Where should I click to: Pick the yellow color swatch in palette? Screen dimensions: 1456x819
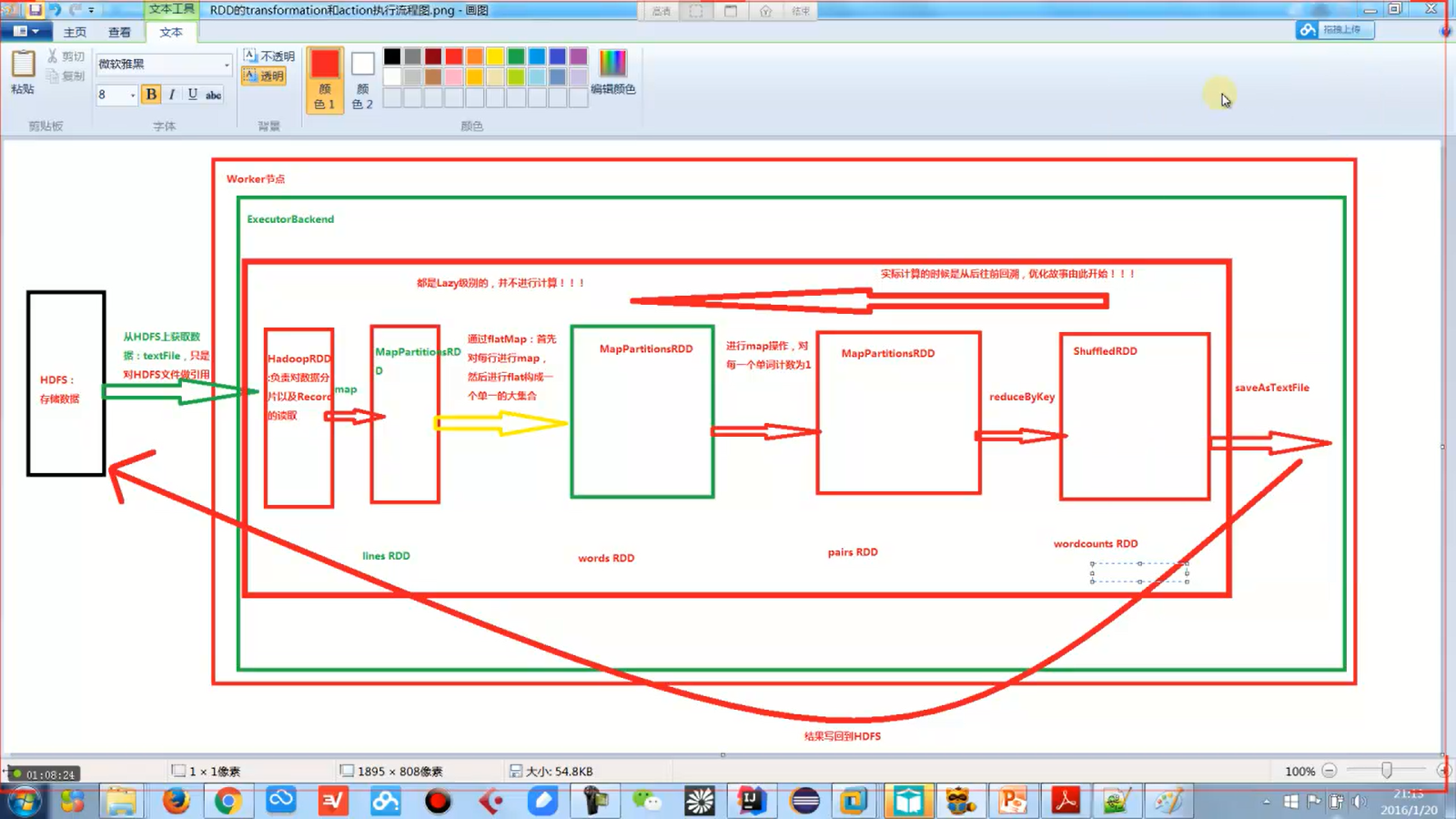point(495,56)
